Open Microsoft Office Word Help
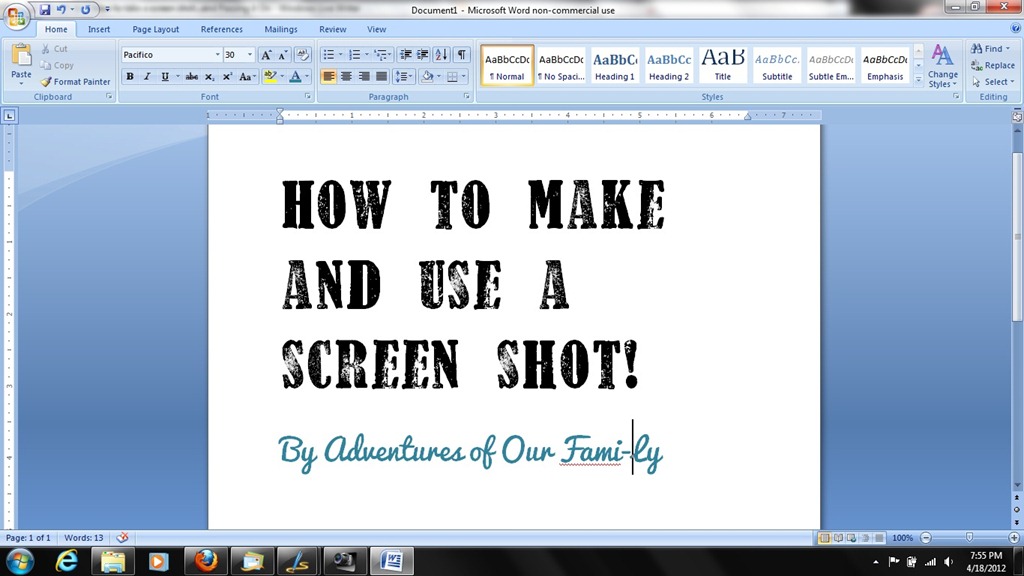Image resolution: width=1024 pixels, height=576 pixels. click(1016, 29)
